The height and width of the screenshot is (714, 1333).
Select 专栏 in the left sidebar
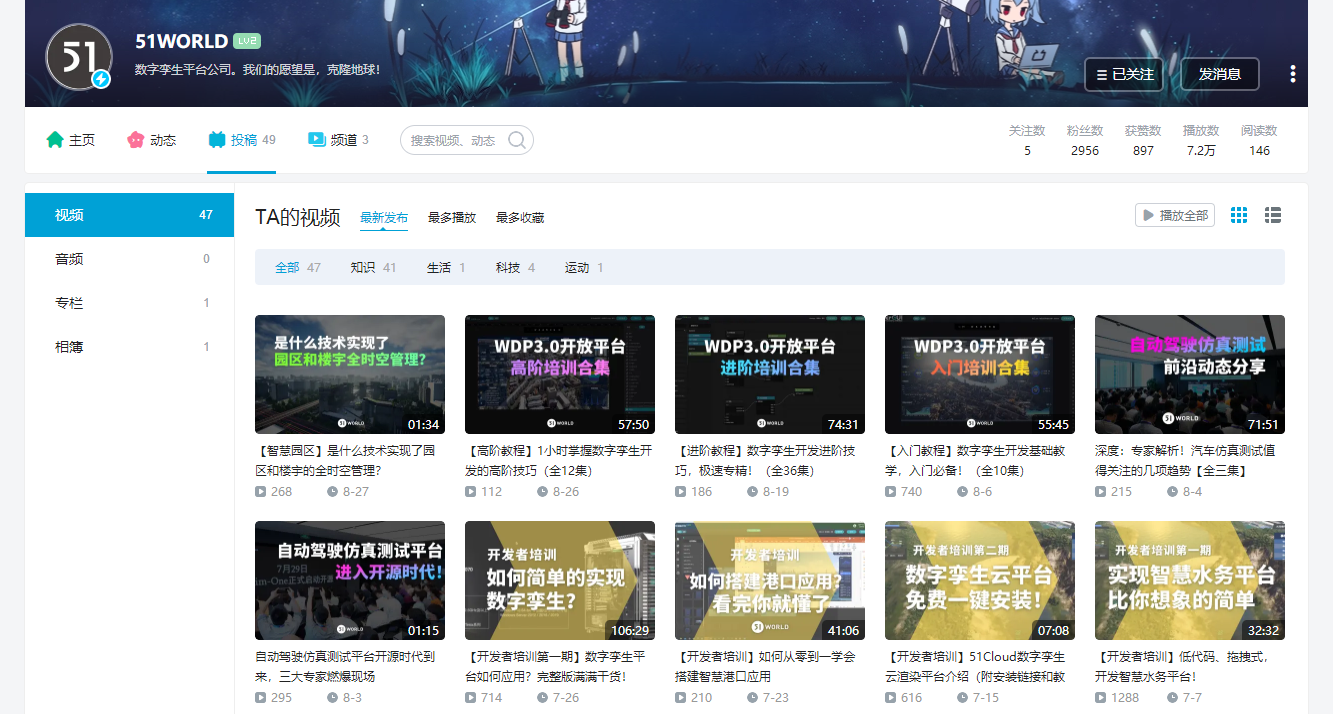click(129, 303)
